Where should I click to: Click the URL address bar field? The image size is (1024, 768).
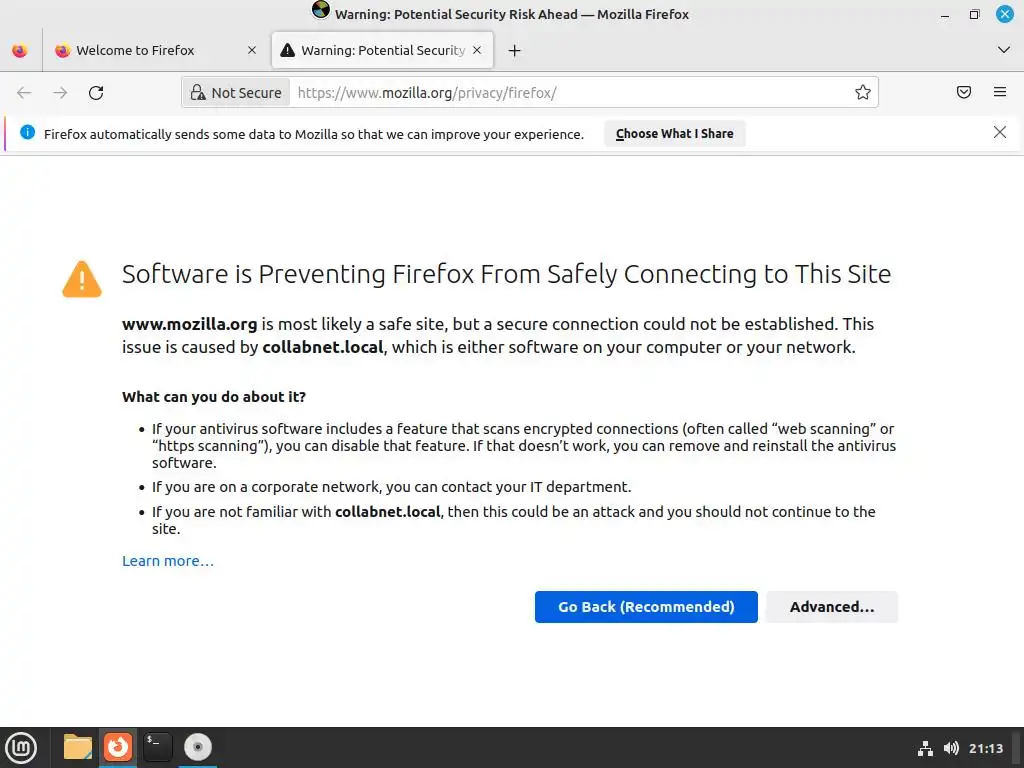point(570,93)
